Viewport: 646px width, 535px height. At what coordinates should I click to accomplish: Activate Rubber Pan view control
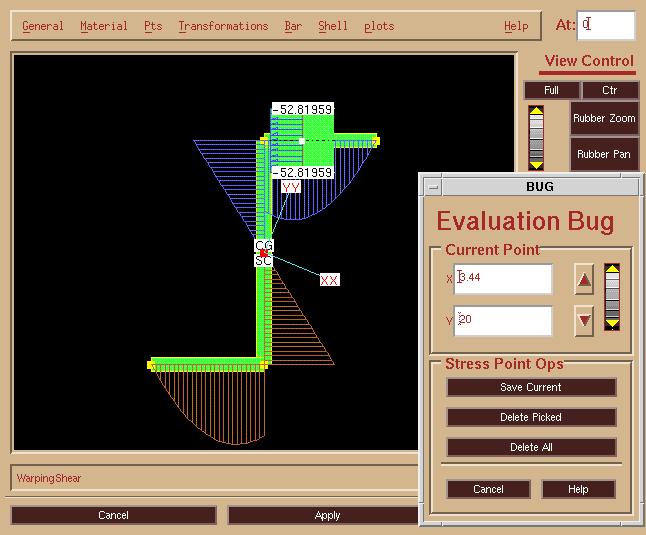[604, 154]
